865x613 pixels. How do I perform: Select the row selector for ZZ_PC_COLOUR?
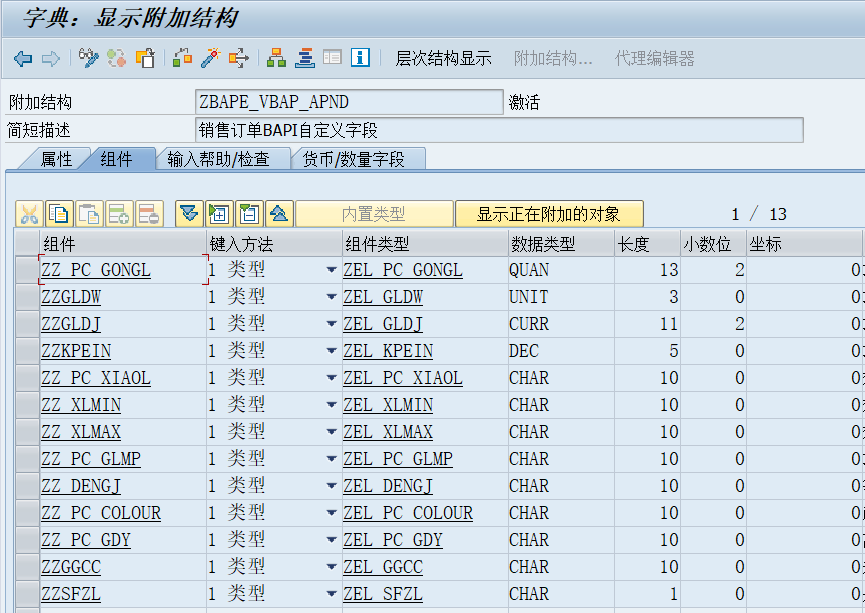tap(25, 514)
